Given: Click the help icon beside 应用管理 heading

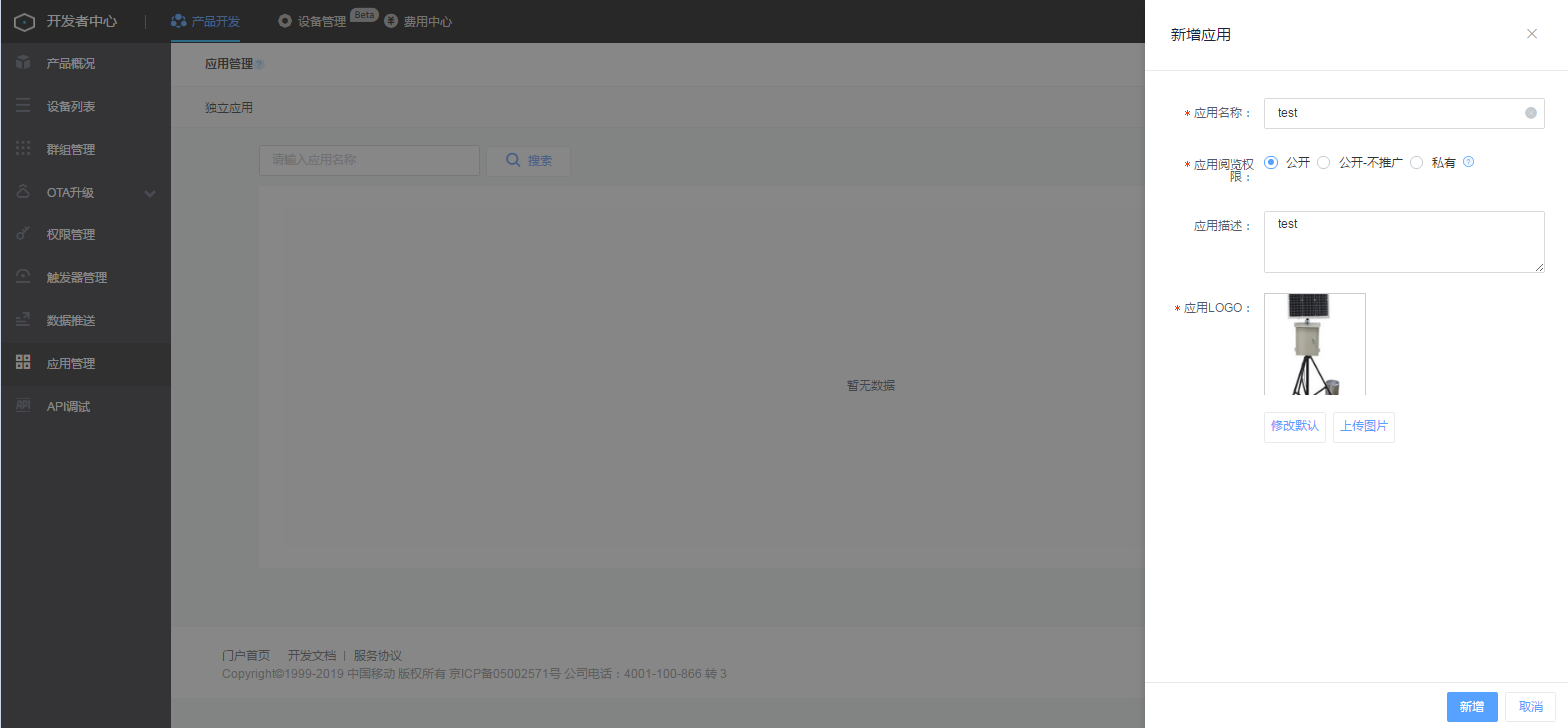Looking at the screenshot, I should pyautogui.click(x=259, y=65).
